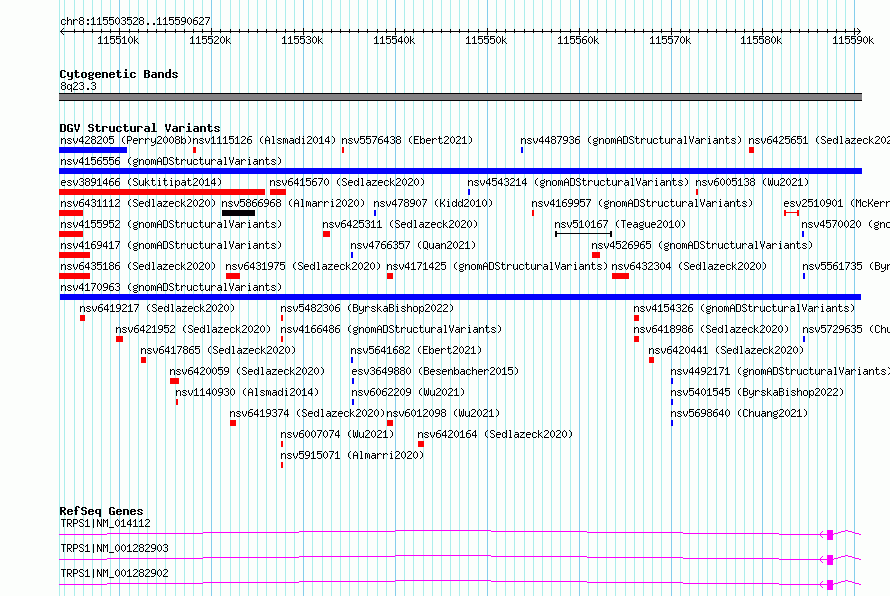The height and width of the screenshot is (596, 890).
Task: Open variant nsv4487936 gnomAD label
Action: click(631, 140)
